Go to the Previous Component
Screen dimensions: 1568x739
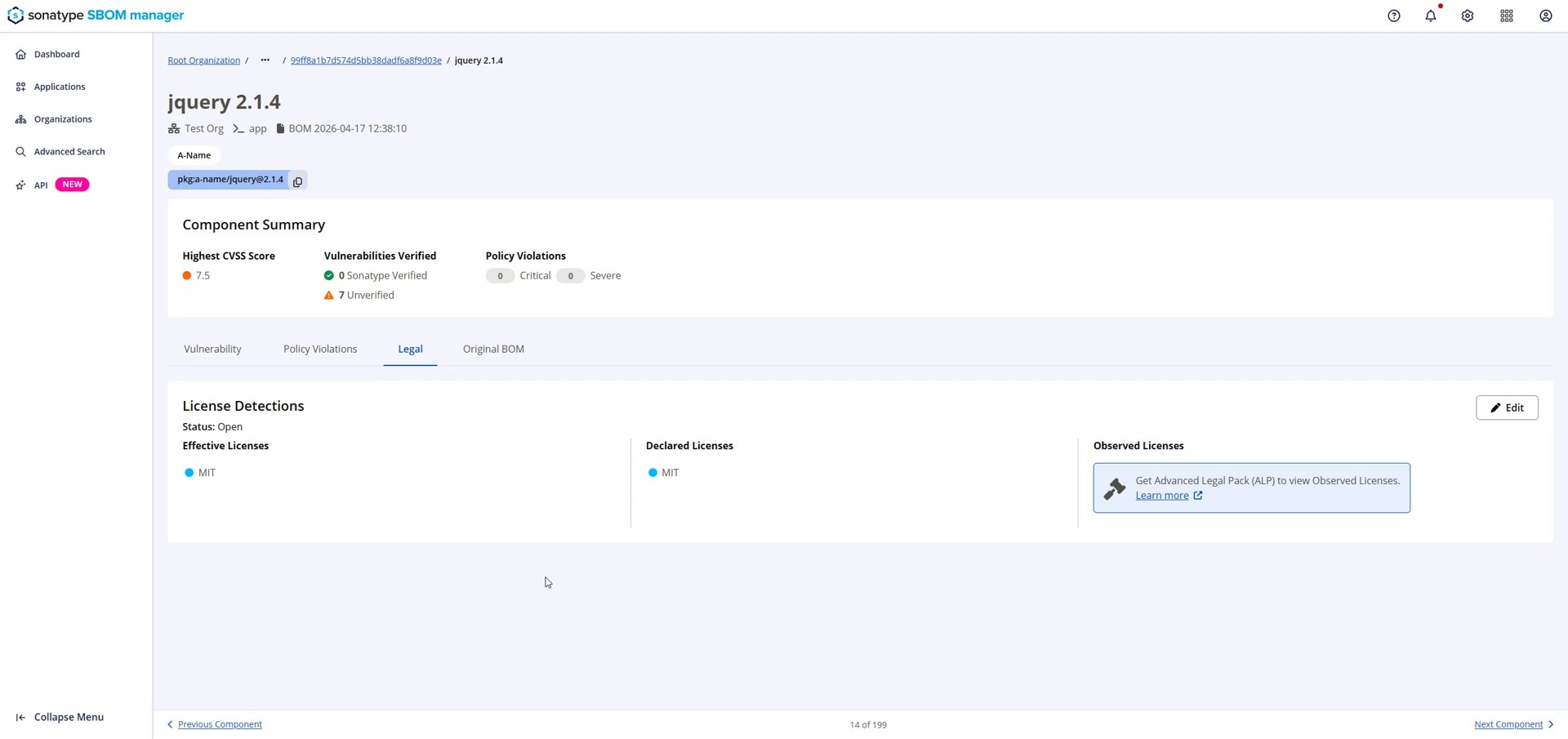(x=220, y=725)
